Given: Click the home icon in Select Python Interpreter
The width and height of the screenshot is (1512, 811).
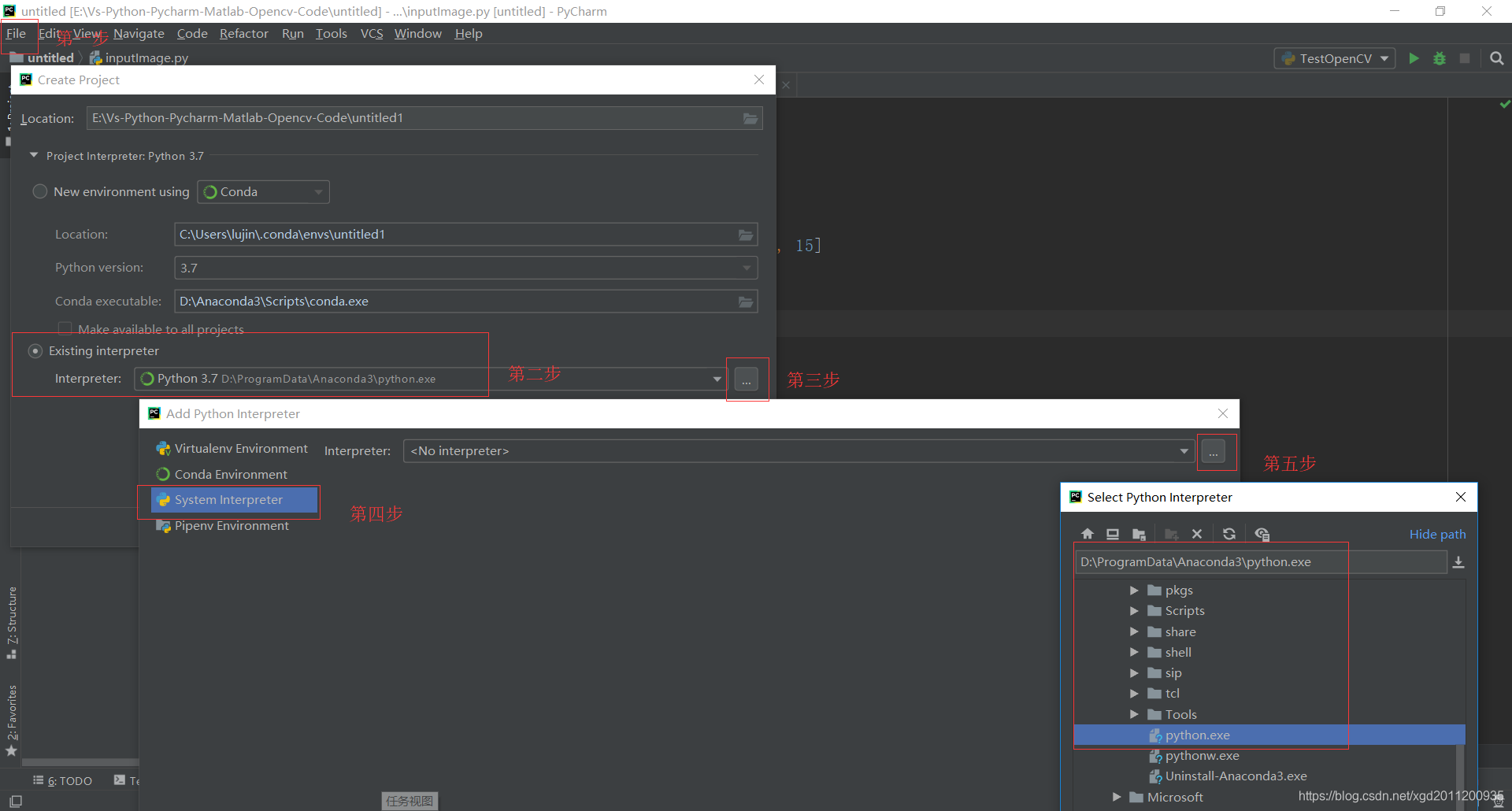Looking at the screenshot, I should tap(1087, 533).
